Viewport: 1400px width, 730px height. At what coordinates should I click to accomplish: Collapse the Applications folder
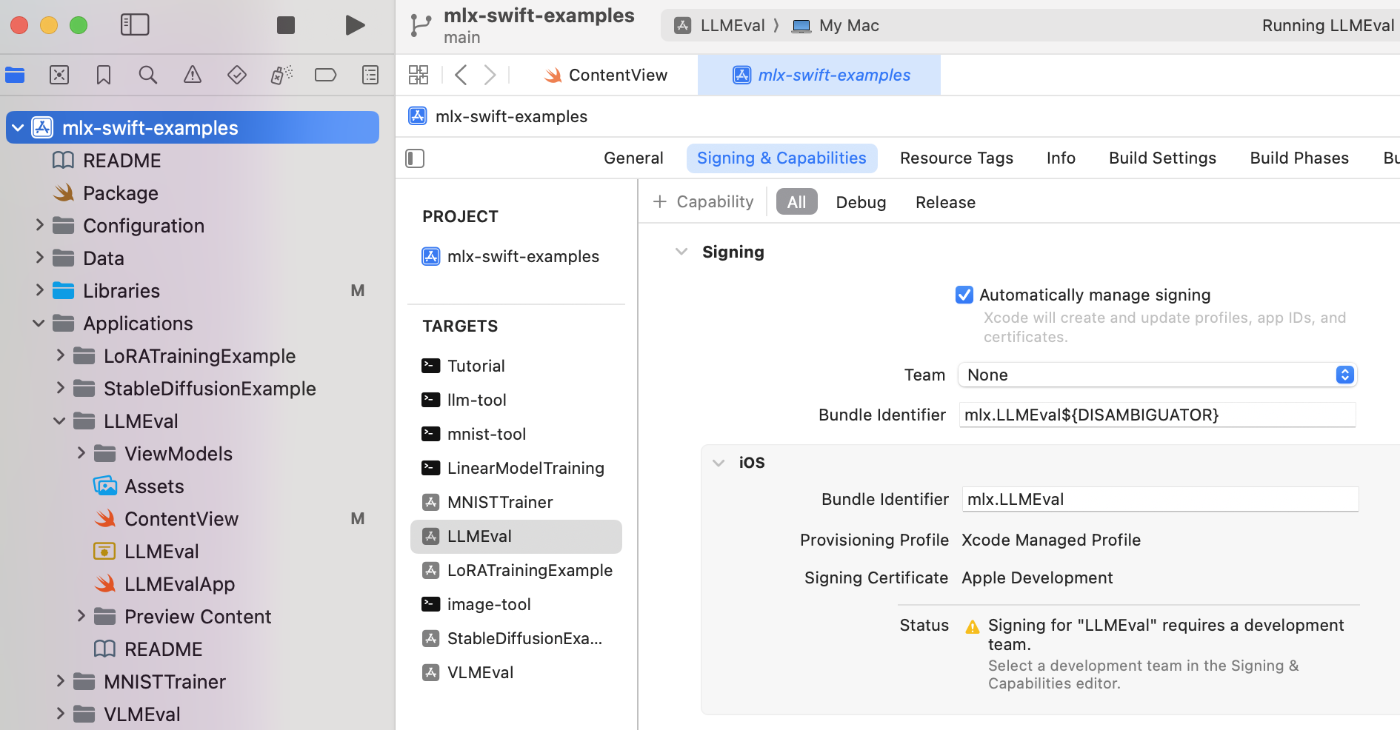[39, 323]
